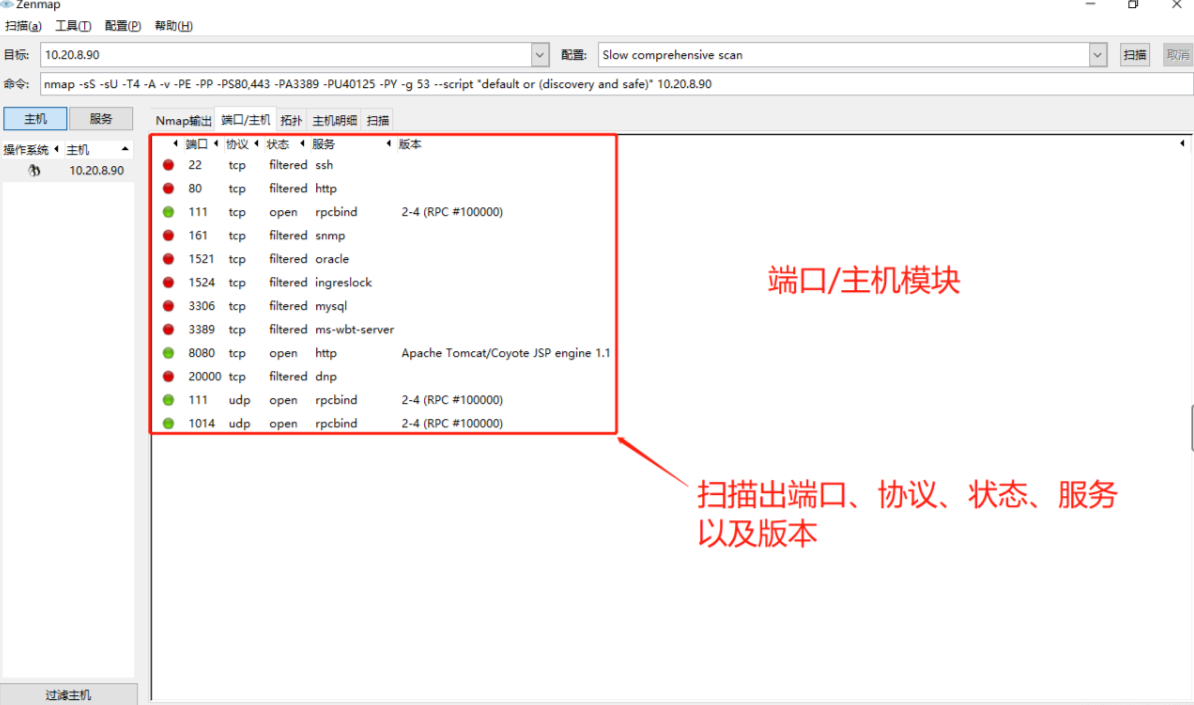Open the 工具(T) menu
Viewport: 1194px width, 705px height.
click(x=73, y=26)
